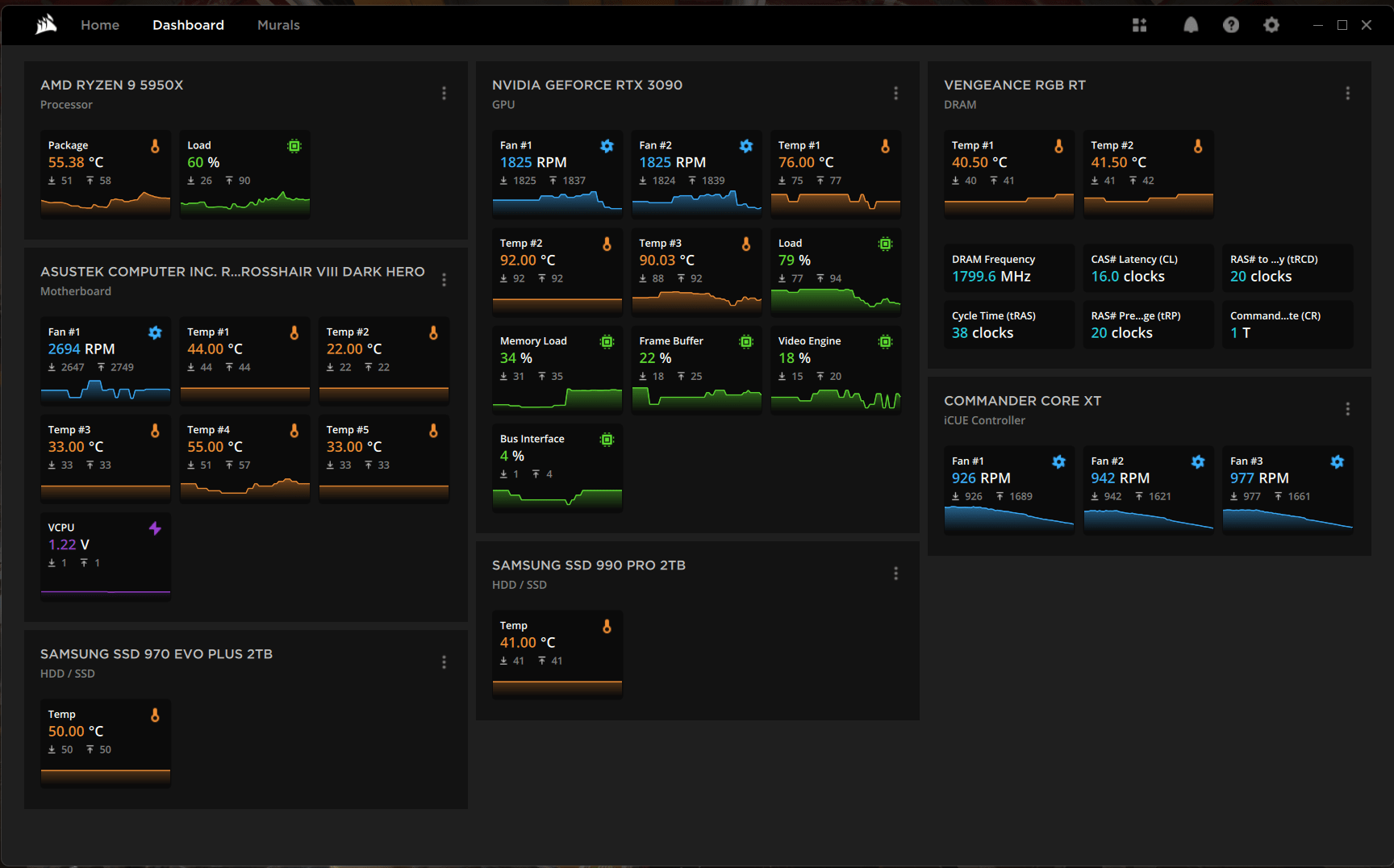
Task: Click the motherboard Temp #3 33.00 °C reading
Action: click(76, 447)
